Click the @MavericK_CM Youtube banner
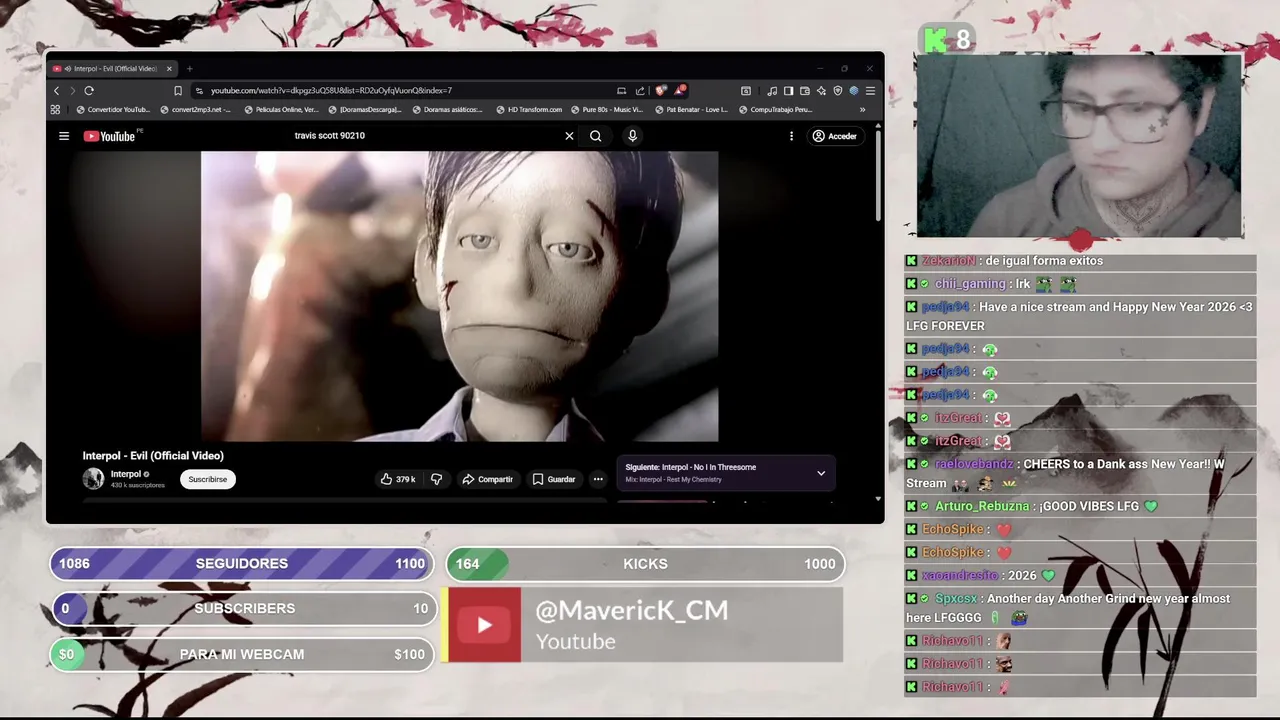The image size is (1280, 720). (x=643, y=625)
